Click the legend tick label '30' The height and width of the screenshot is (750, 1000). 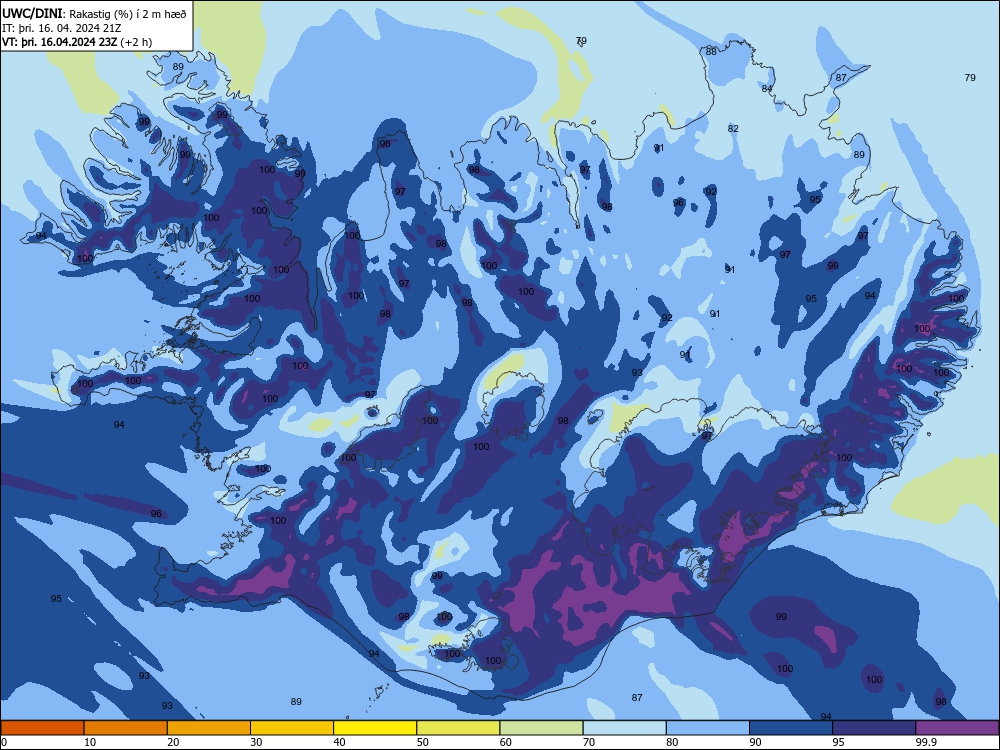coord(256,742)
